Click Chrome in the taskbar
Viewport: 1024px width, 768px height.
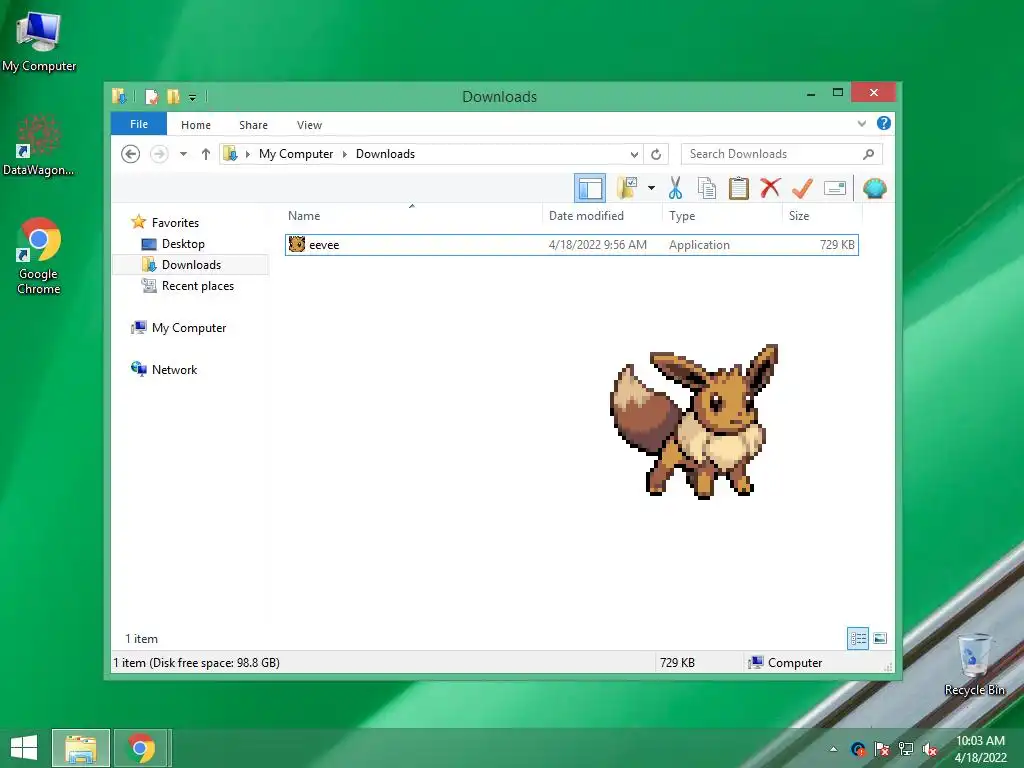(141, 748)
